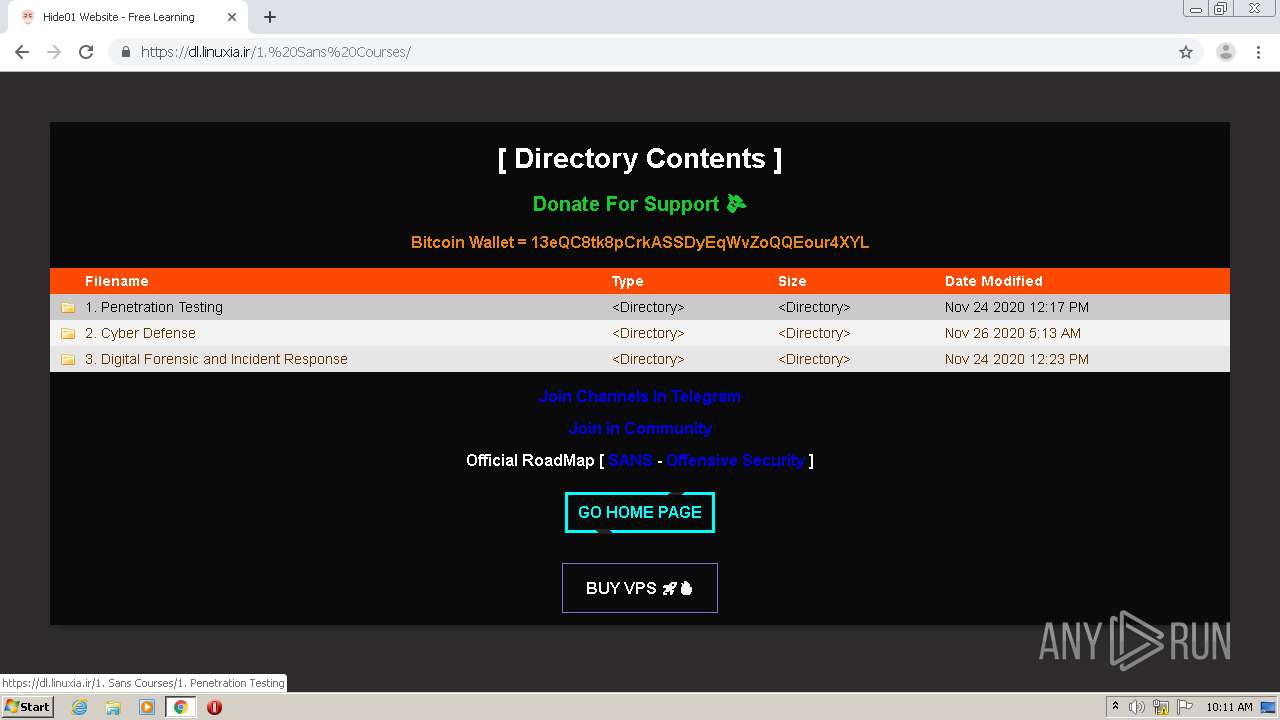Viewport: 1280px width, 720px height.
Task: Close the Hide01 Website tab
Action: pos(232,17)
